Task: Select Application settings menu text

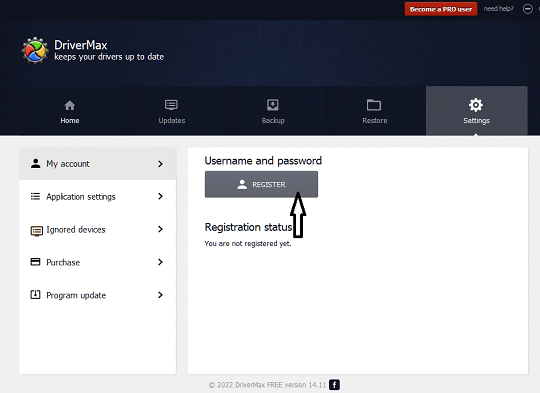Action: click(x=81, y=197)
